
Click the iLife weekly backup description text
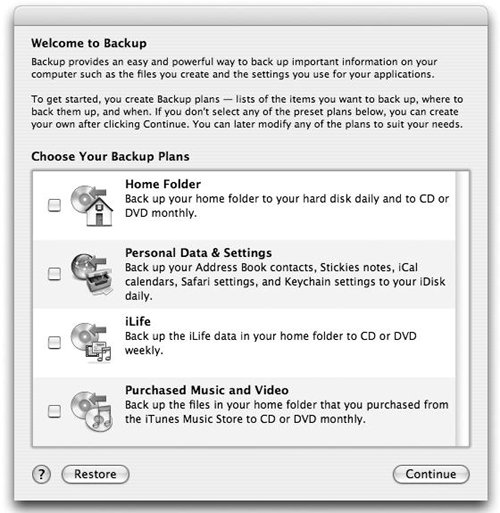pos(271,343)
